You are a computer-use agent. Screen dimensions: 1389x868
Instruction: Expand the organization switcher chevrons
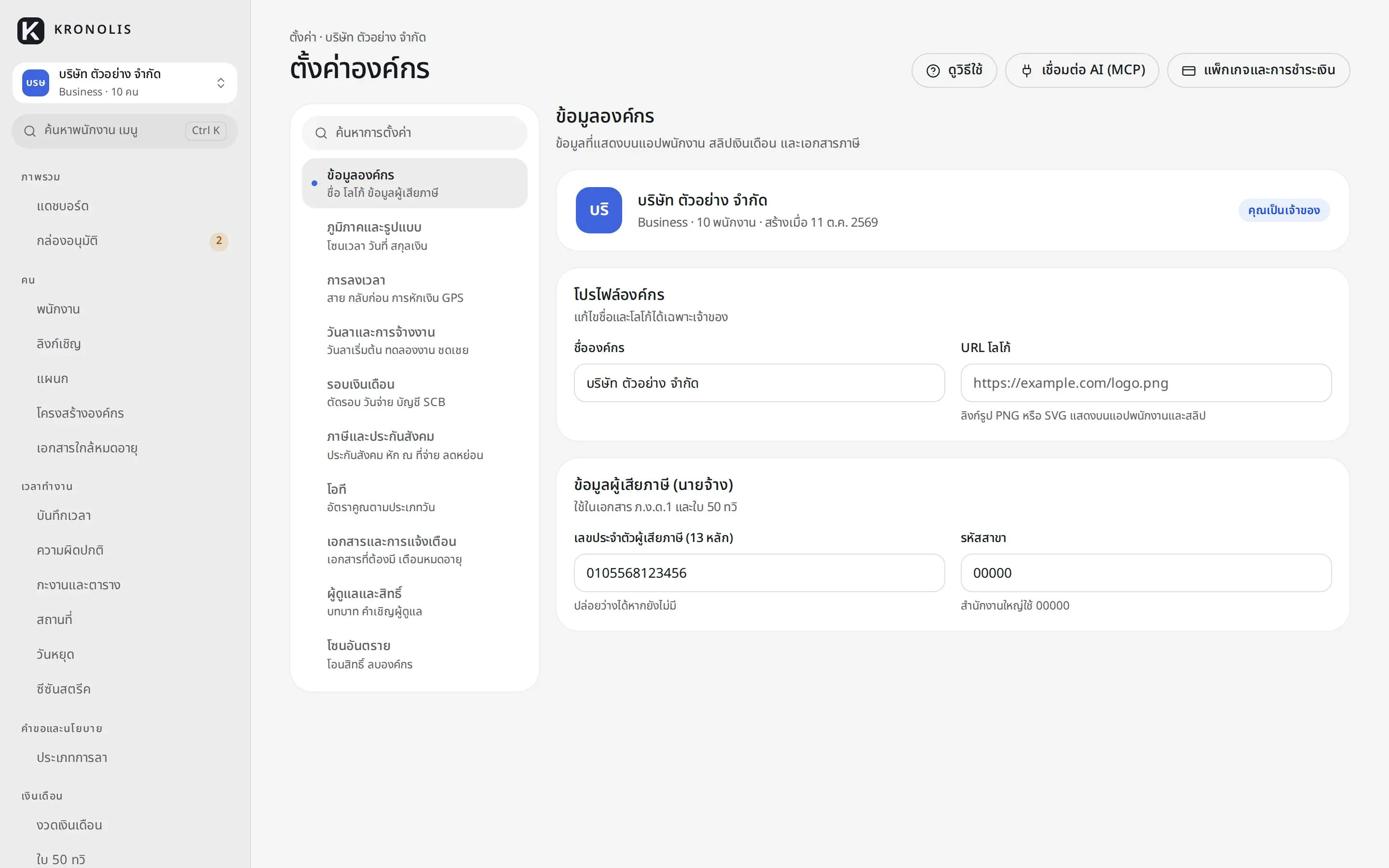[x=221, y=83]
